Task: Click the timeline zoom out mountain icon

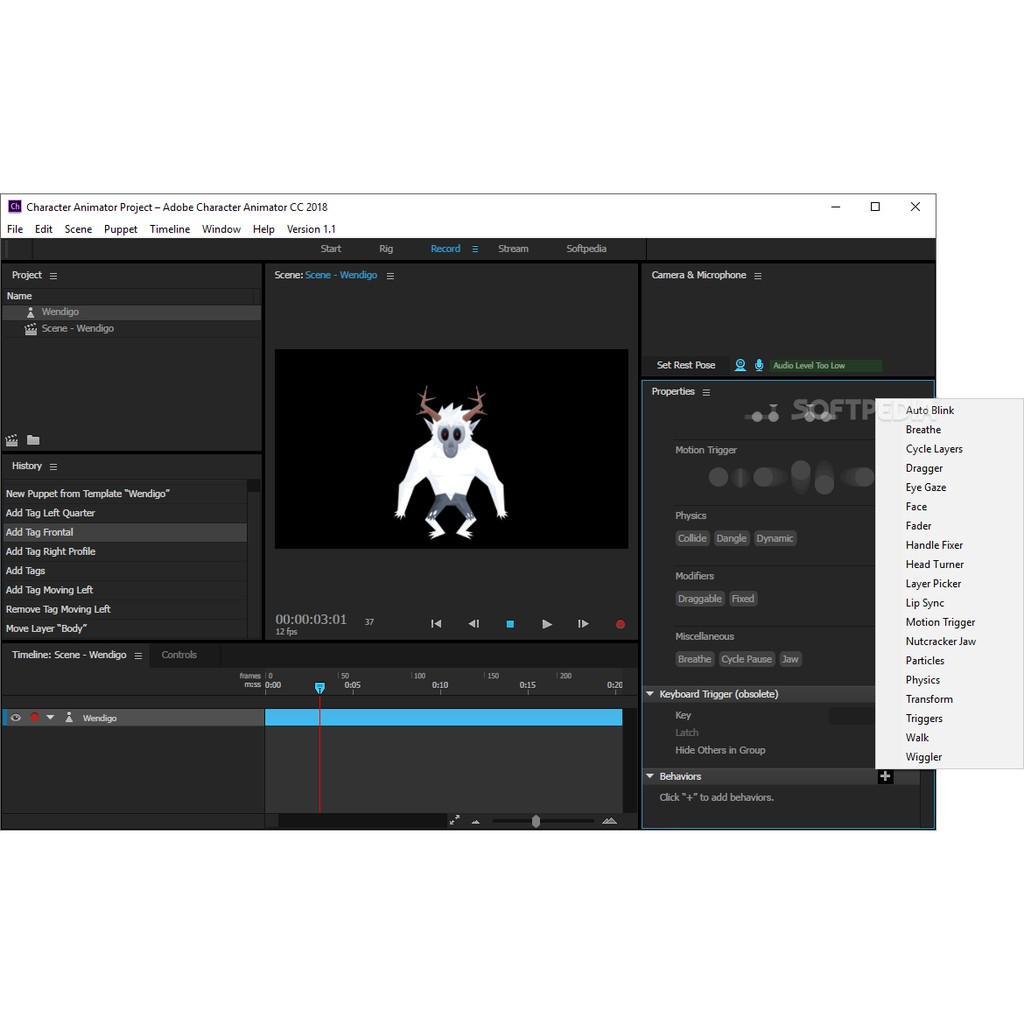Action: coord(475,822)
